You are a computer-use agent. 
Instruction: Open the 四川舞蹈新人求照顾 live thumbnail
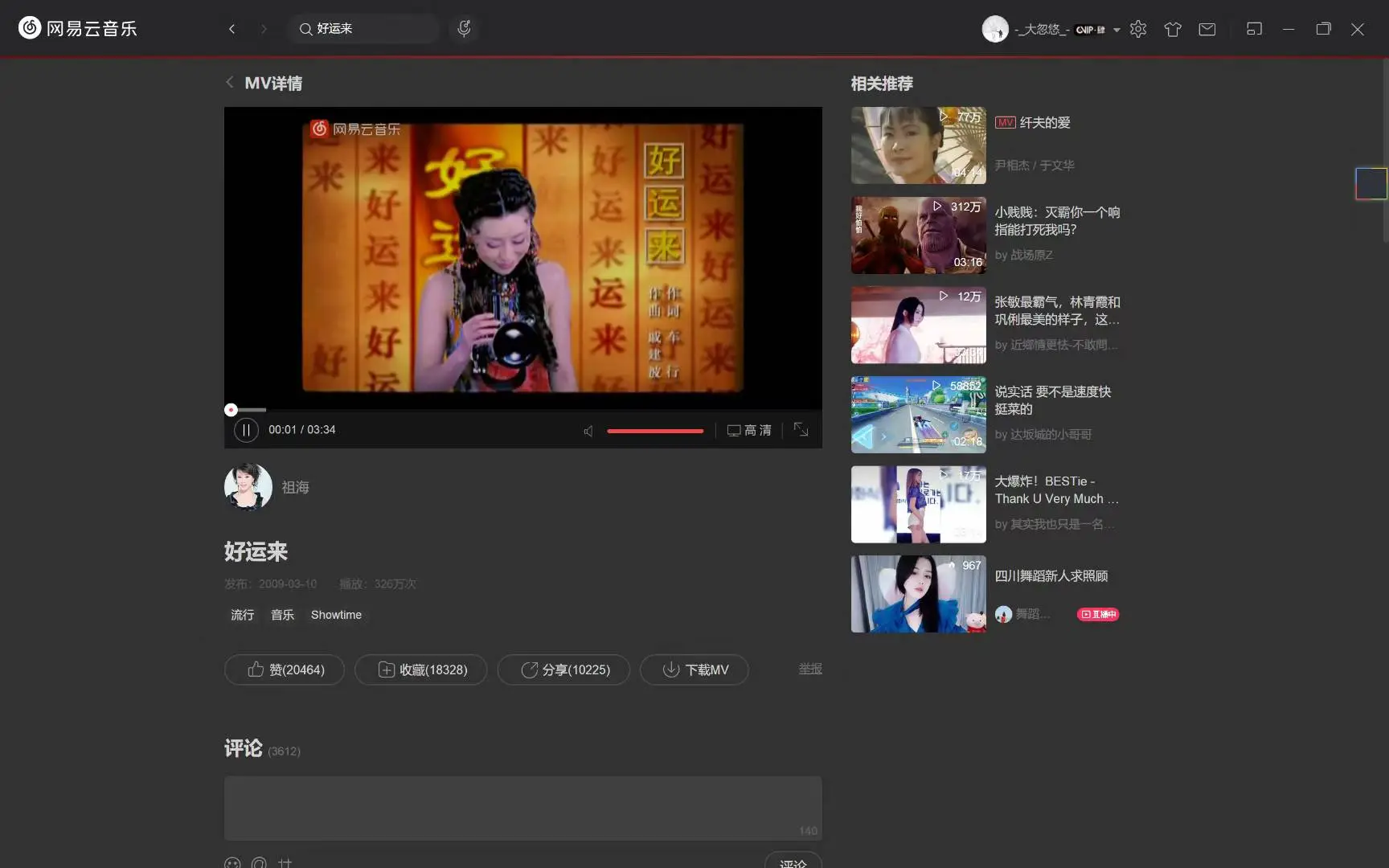[919, 594]
